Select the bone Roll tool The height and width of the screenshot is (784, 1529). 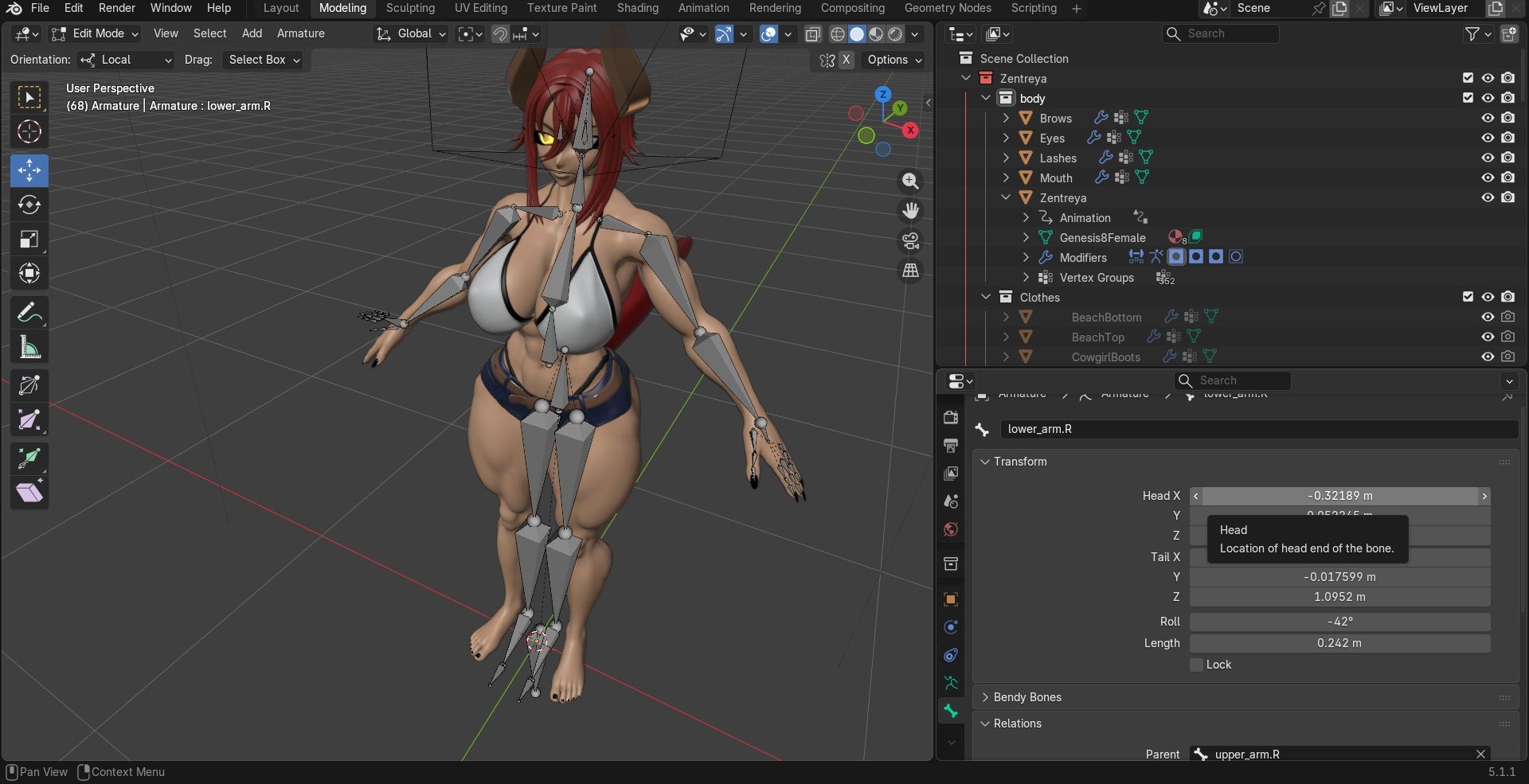coord(29,386)
